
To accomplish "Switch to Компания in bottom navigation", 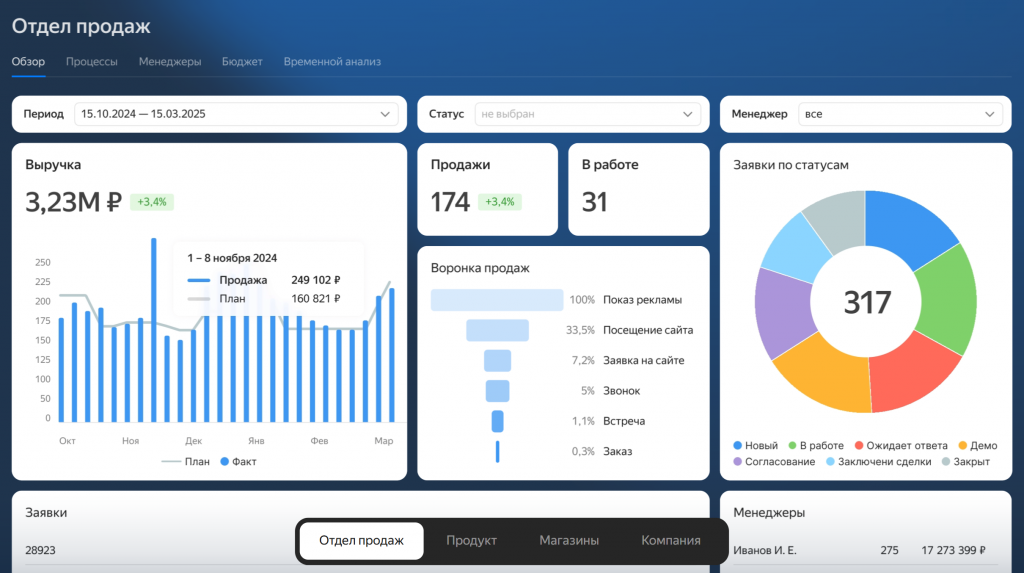I will coord(671,540).
